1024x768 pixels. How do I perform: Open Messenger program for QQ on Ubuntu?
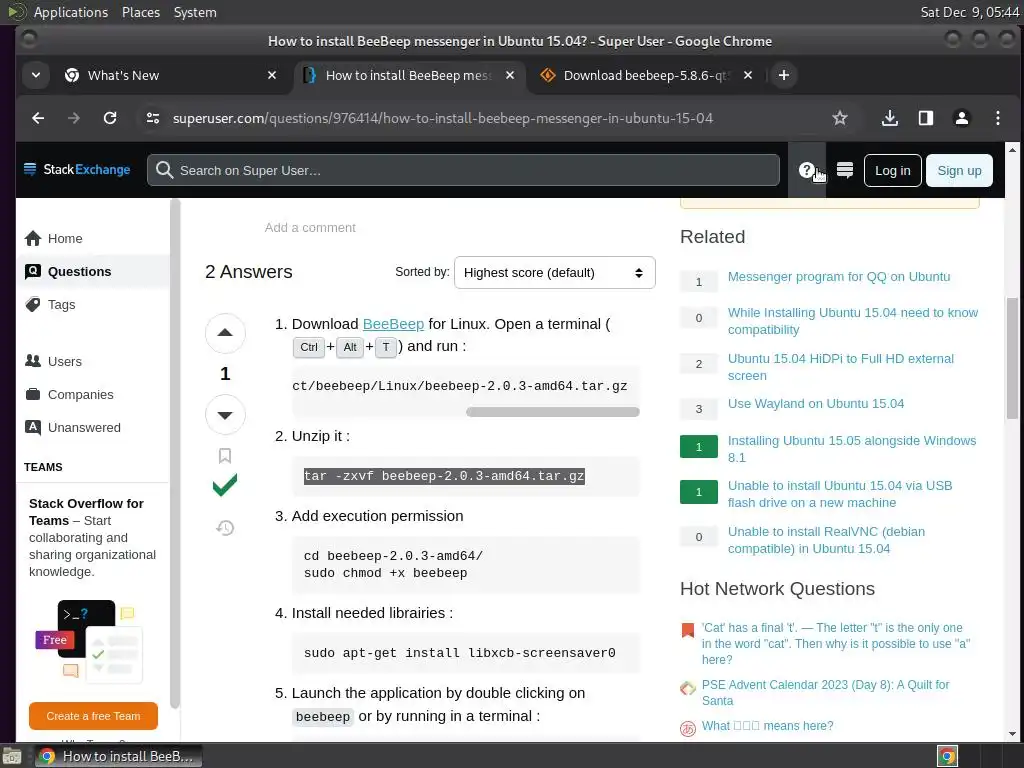click(839, 276)
